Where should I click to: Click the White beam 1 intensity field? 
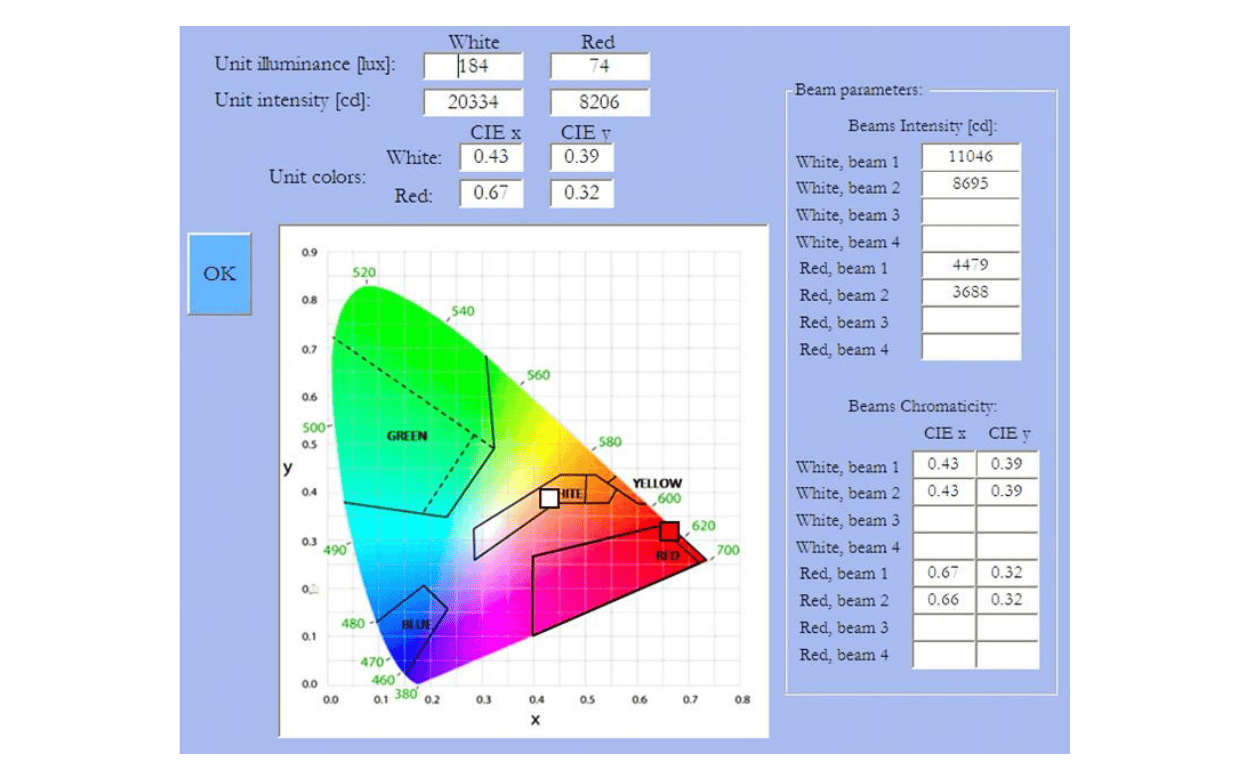point(969,156)
